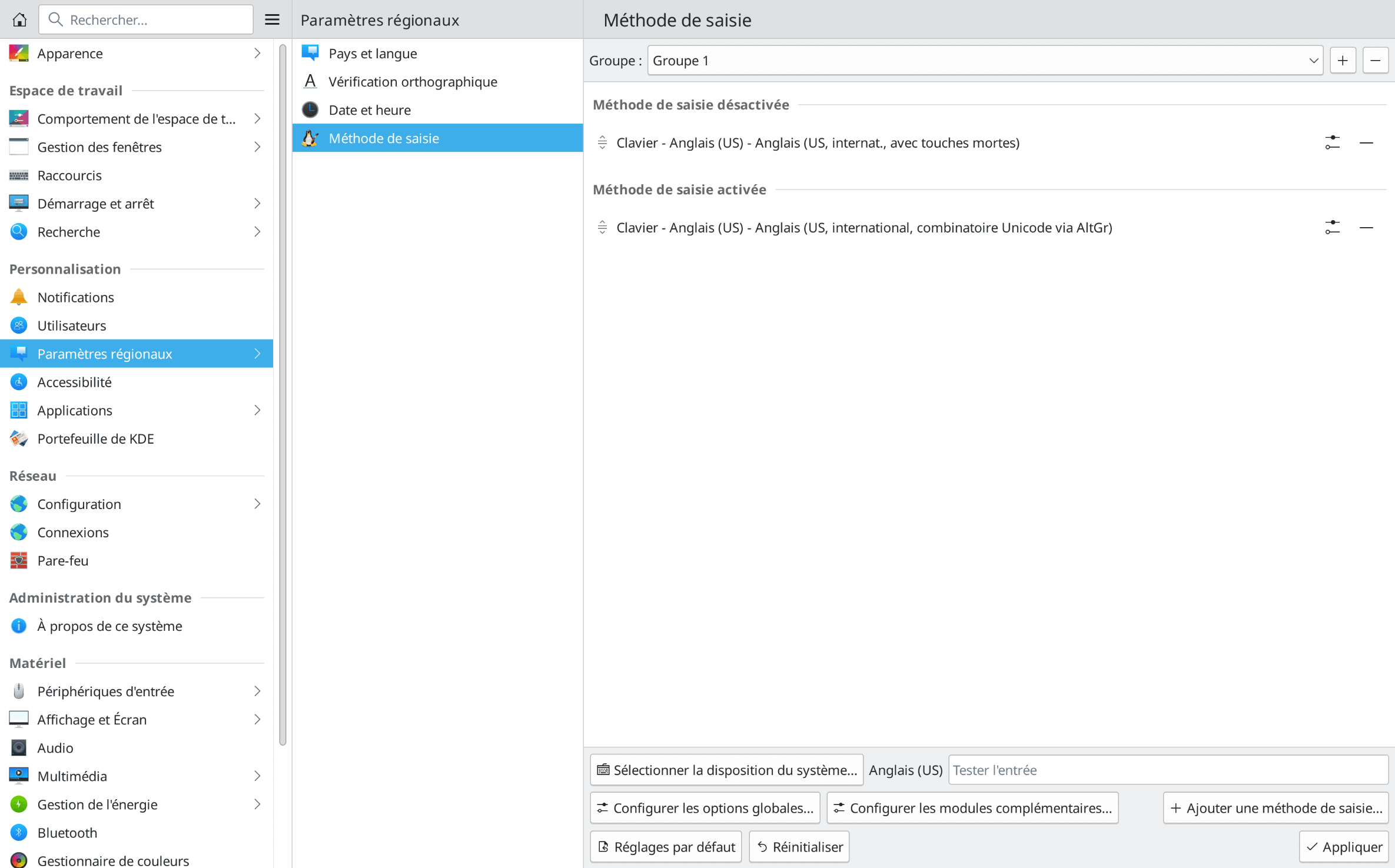Remove the 'combinatoire Unicode via AltGr' input method
The width and height of the screenshot is (1395, 868).
1366,227
